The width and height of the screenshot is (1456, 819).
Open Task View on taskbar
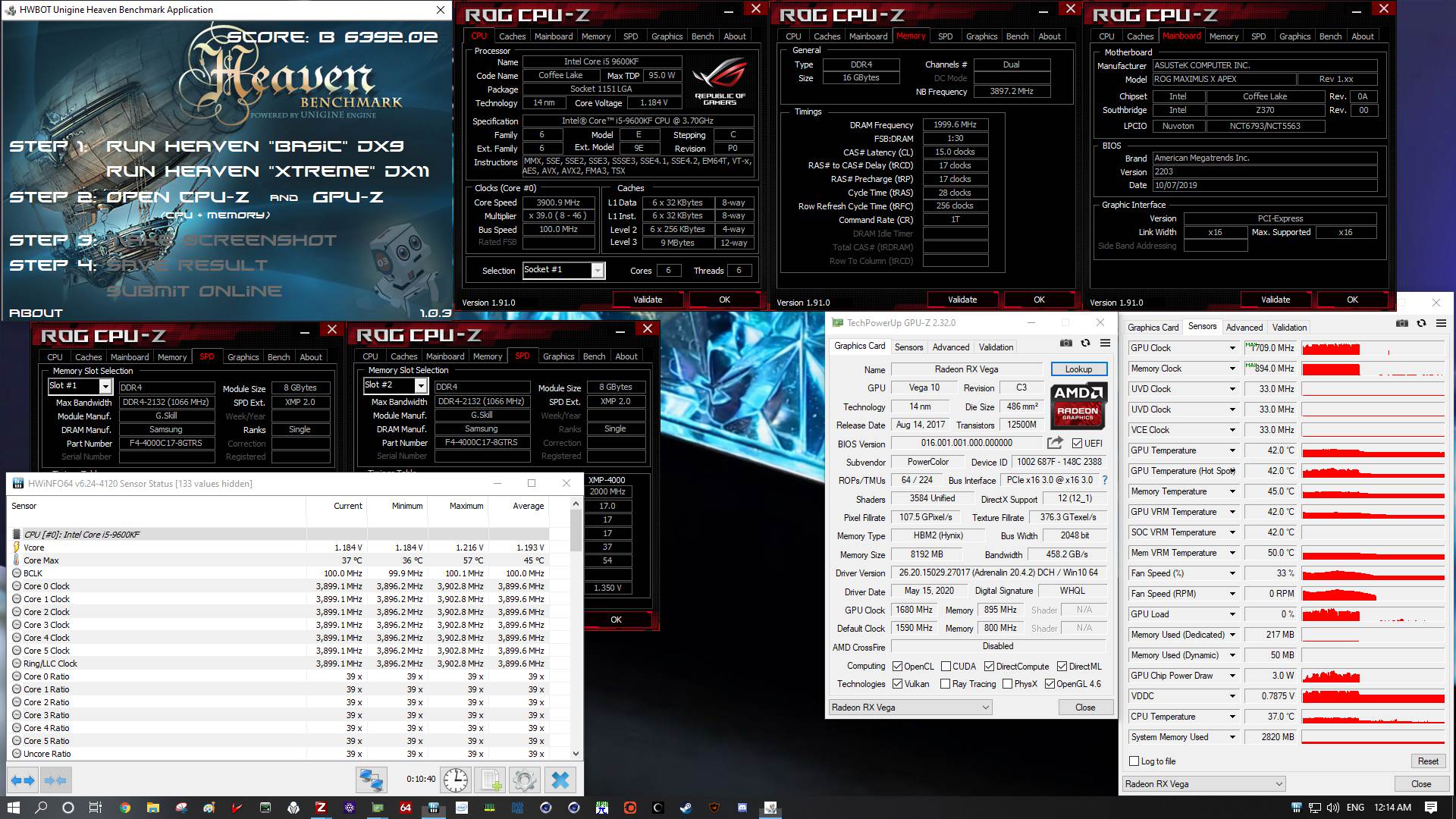coord(96,808)
